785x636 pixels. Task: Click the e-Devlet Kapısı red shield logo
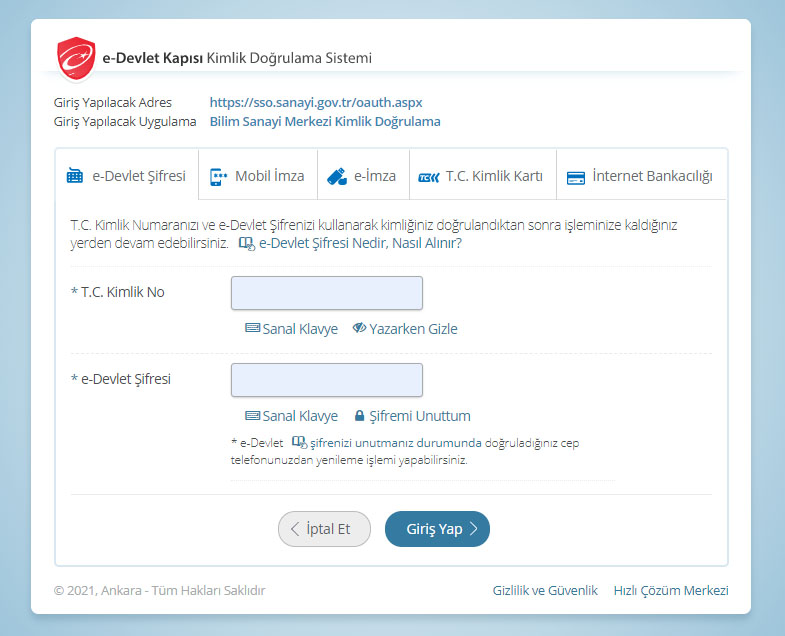pos(76,58)
